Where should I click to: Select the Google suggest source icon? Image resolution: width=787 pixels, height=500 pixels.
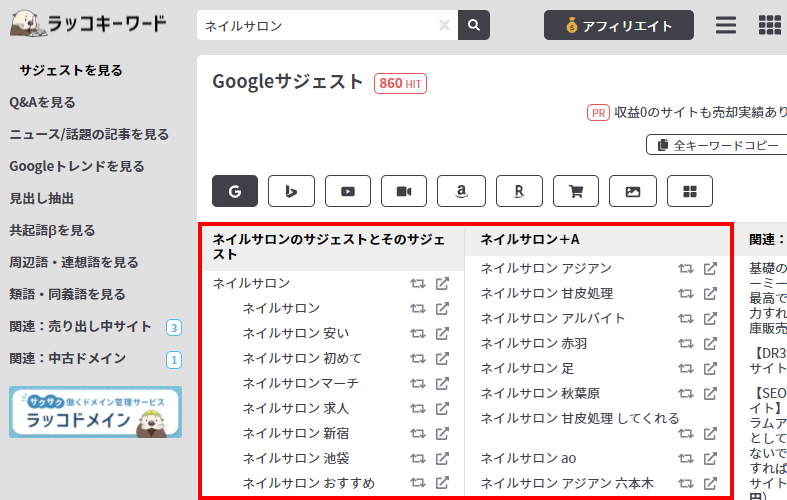(x=235, y=191)
